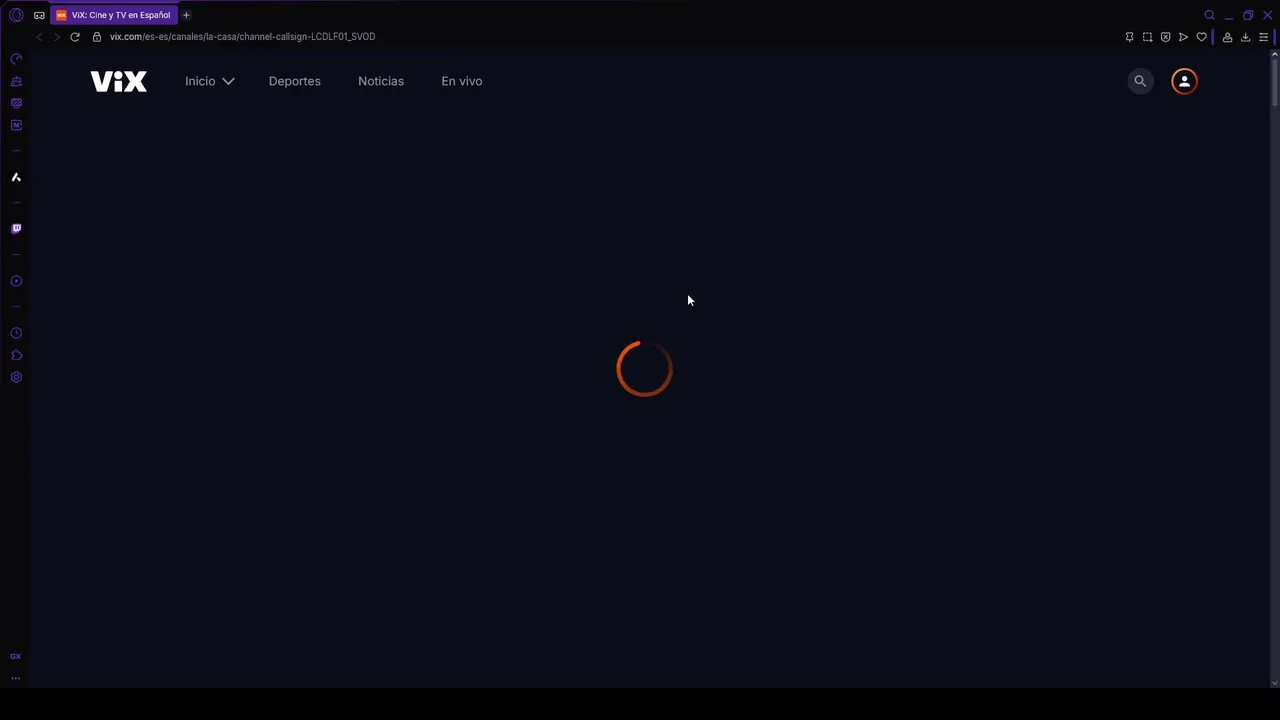This screenshot has width=1280, height=720.
Task: Open browser profile account icon
Action: 1227,37
